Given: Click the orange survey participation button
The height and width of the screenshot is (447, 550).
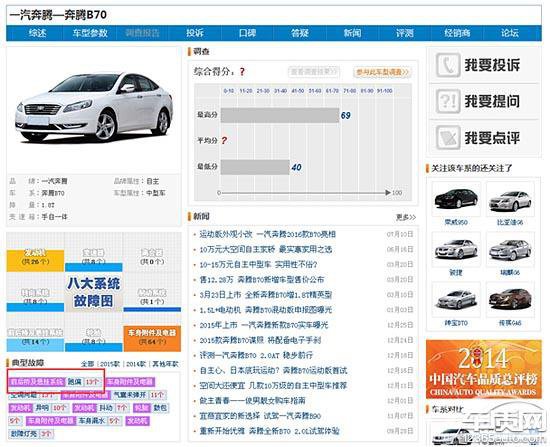Looking at the screenshot, I should pyautogui.click(x=382, y=72).
